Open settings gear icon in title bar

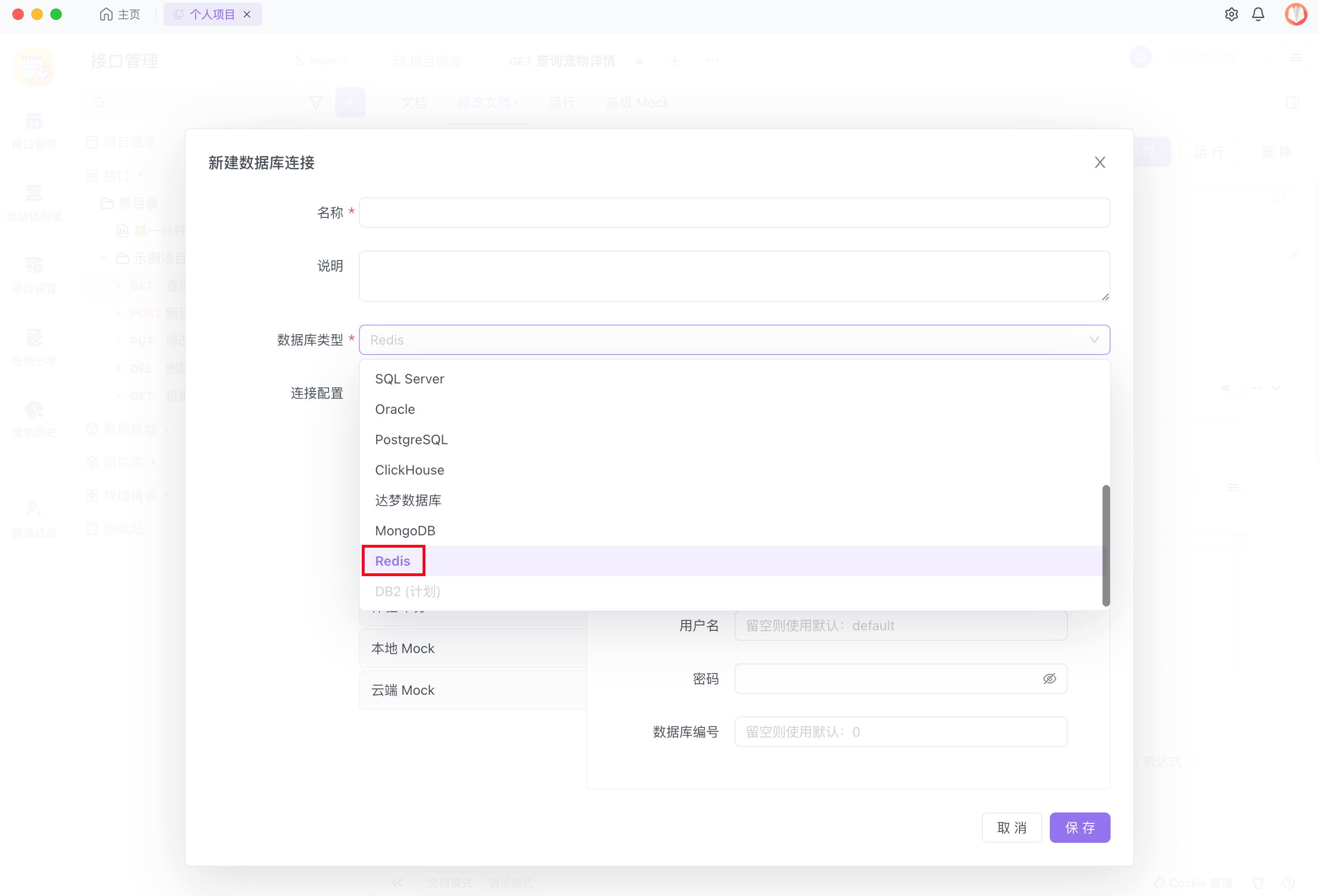[1231, 14]
